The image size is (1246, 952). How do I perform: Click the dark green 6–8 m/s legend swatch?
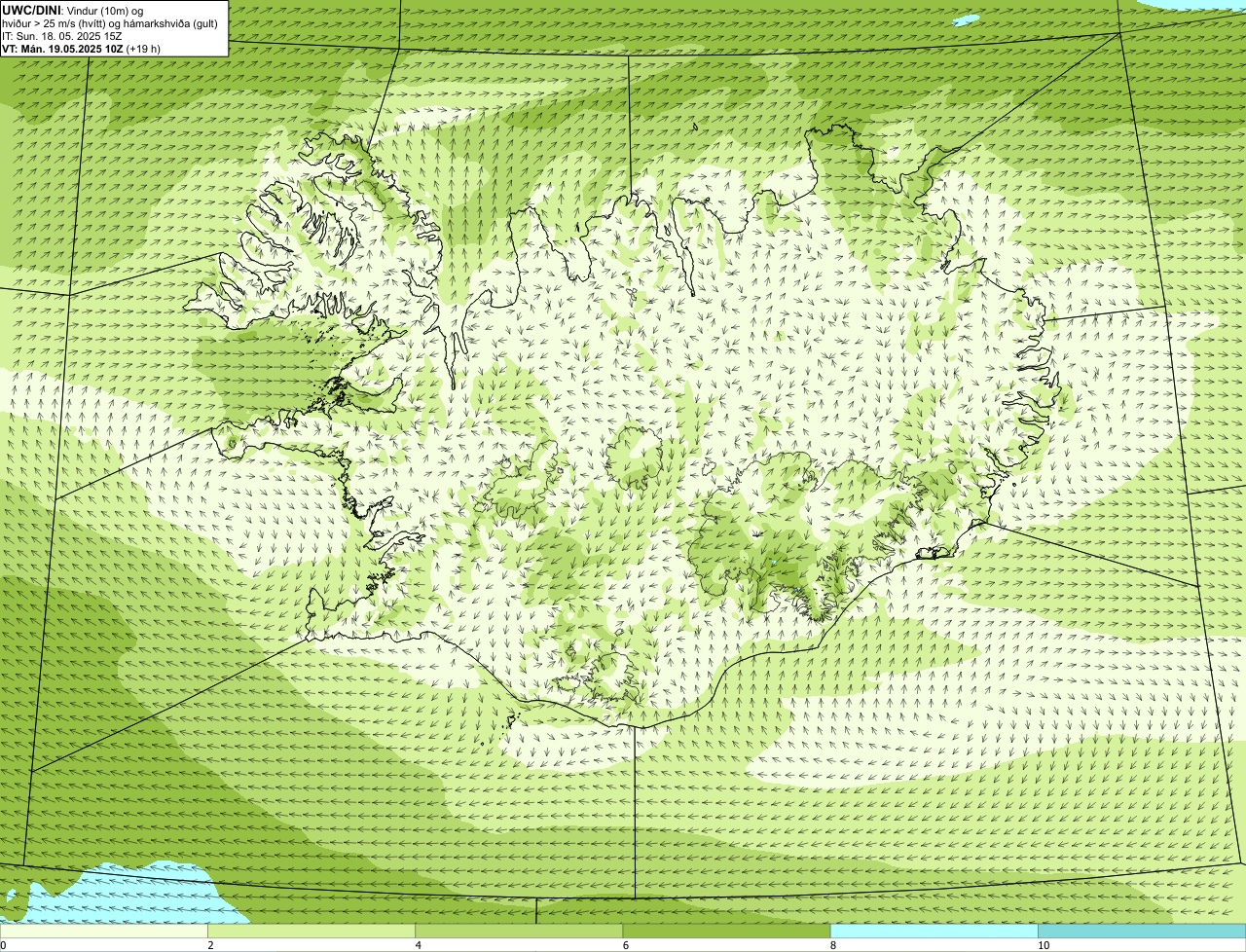coord(726,932)
